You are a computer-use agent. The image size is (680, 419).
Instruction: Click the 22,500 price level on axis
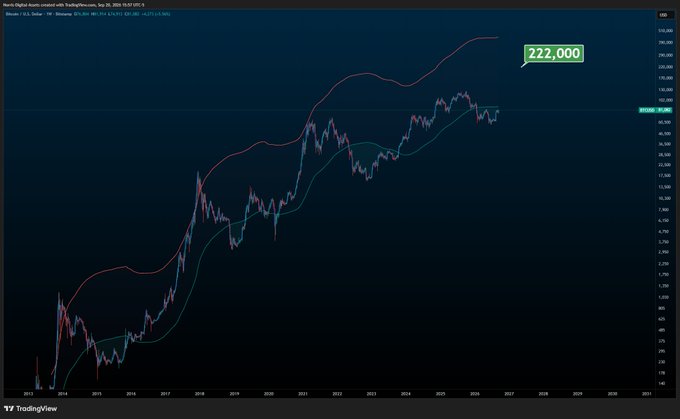[664, 165]
